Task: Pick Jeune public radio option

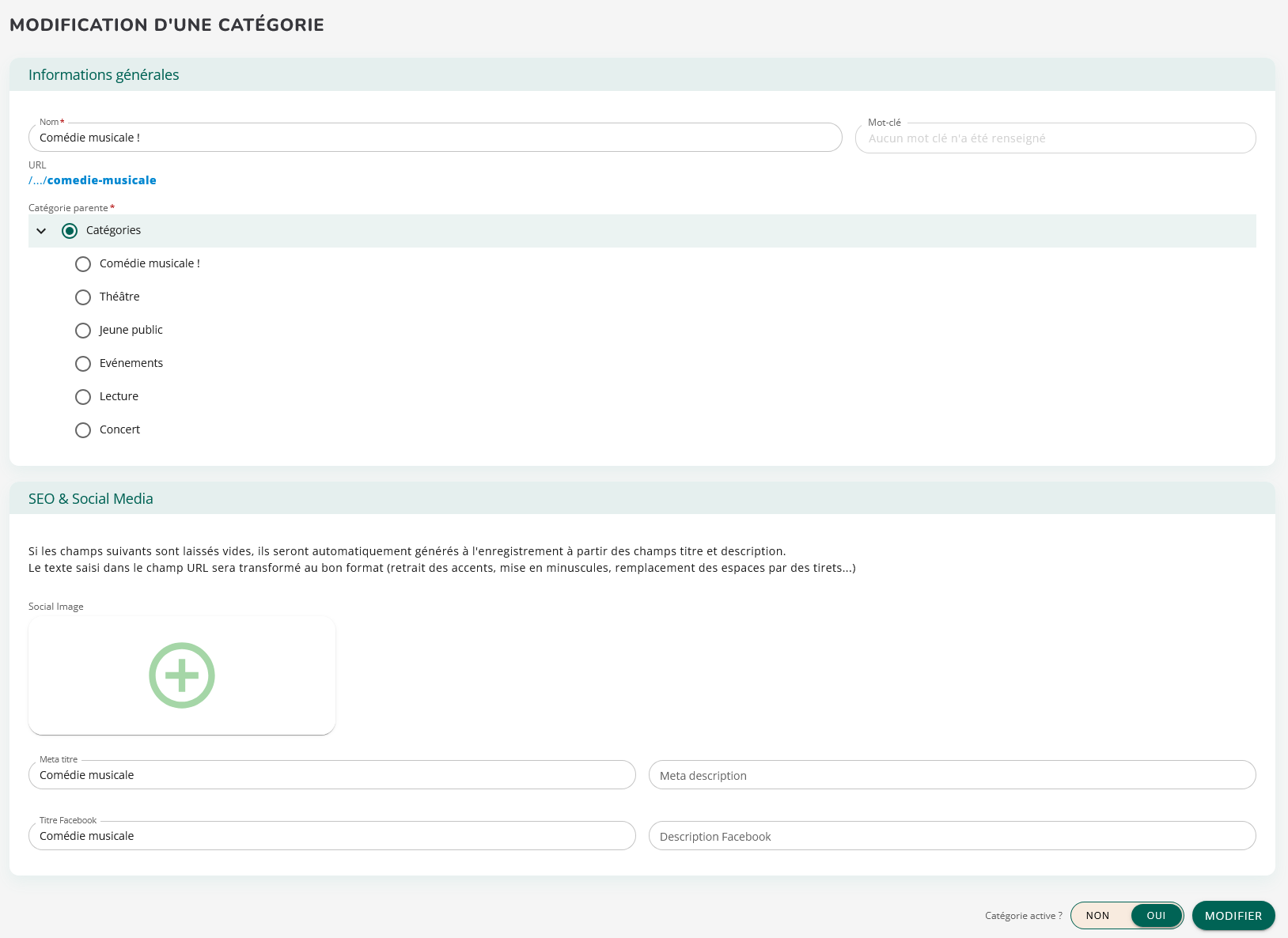Action: pyautogui.click(x=83, y=331)
